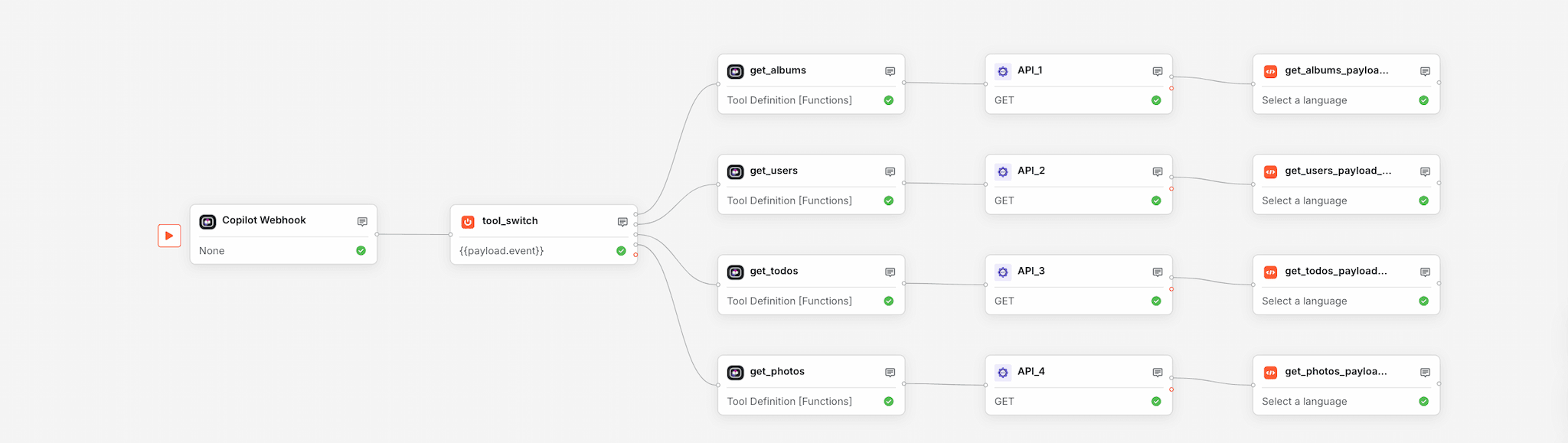Click the green status check on get_todos node
The width and height of the screenshot is (1568, 443).
[x=888, y=301]
